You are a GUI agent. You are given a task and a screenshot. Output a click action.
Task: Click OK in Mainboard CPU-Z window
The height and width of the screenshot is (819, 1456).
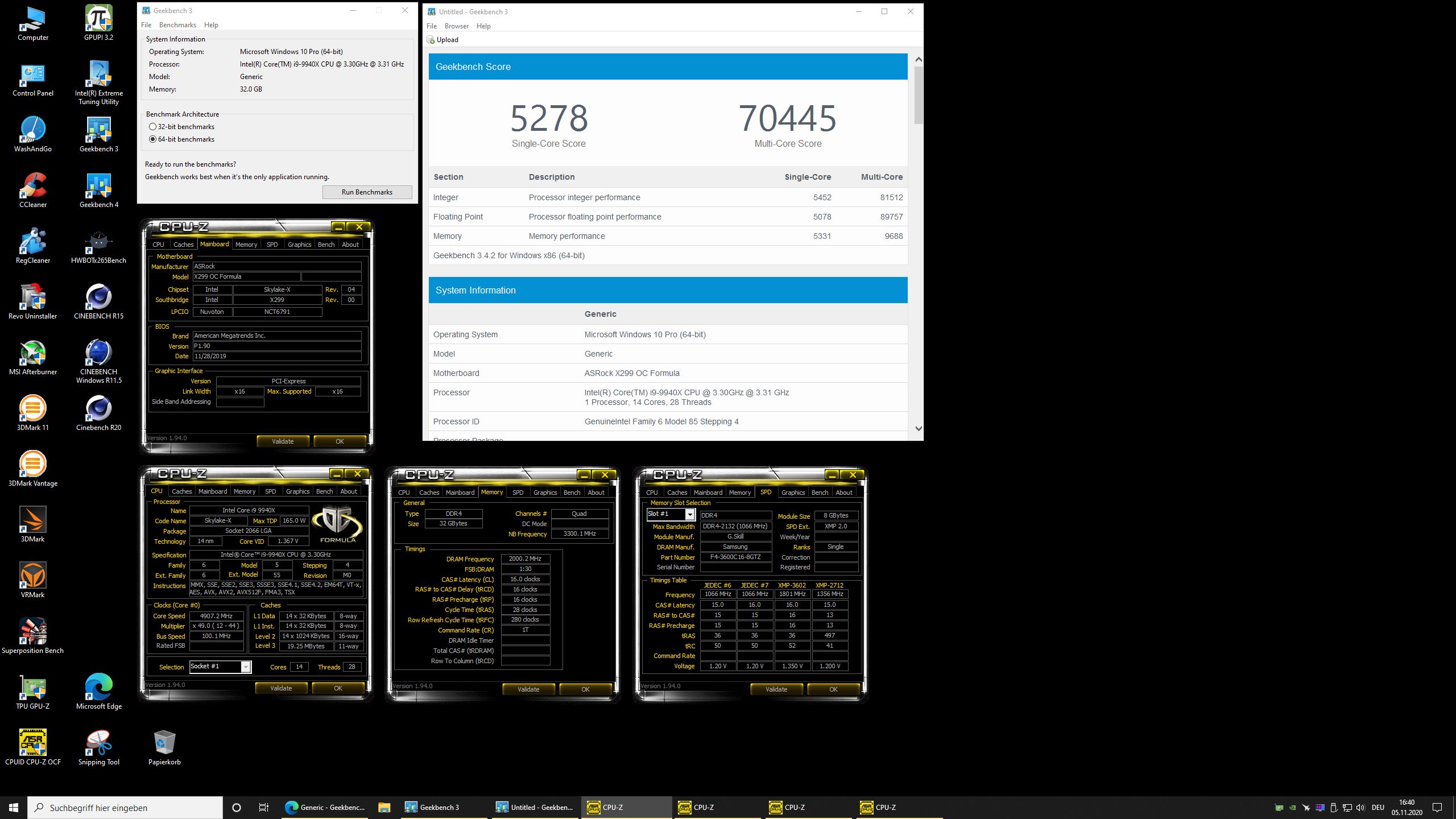(340, 441)
